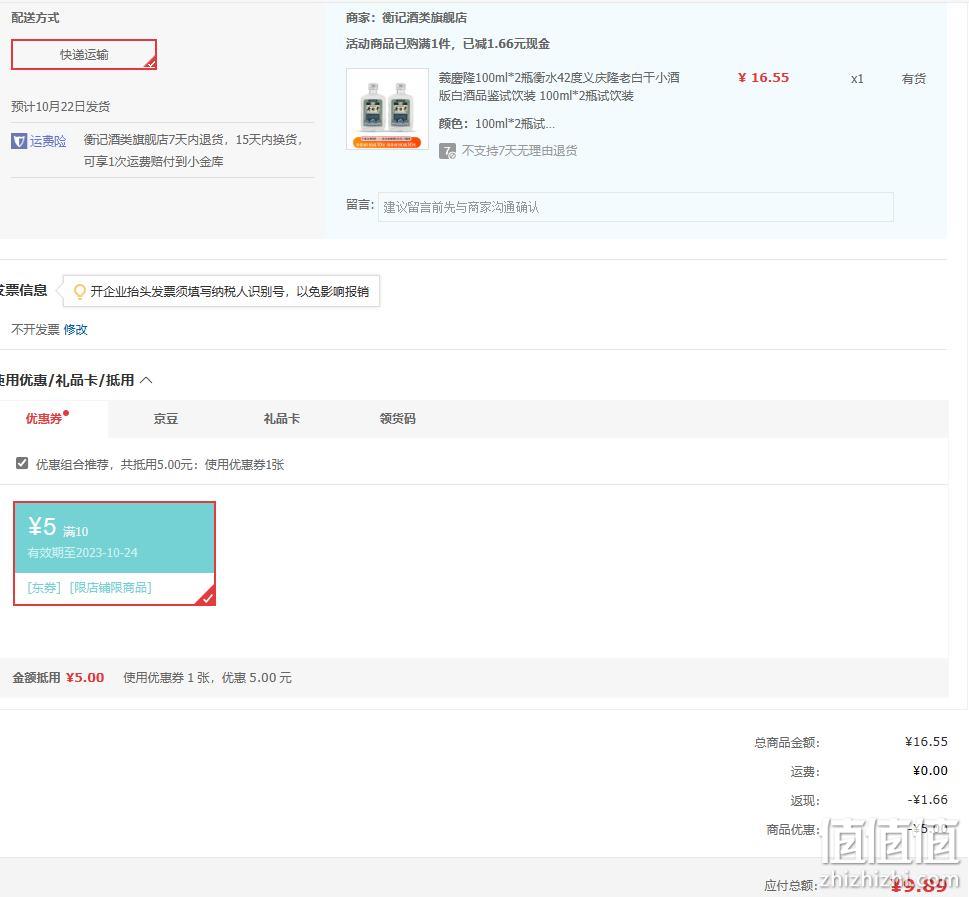
Task: Open the 義慶隆100ml*2瓶 product title
Action: click(559, 87)
